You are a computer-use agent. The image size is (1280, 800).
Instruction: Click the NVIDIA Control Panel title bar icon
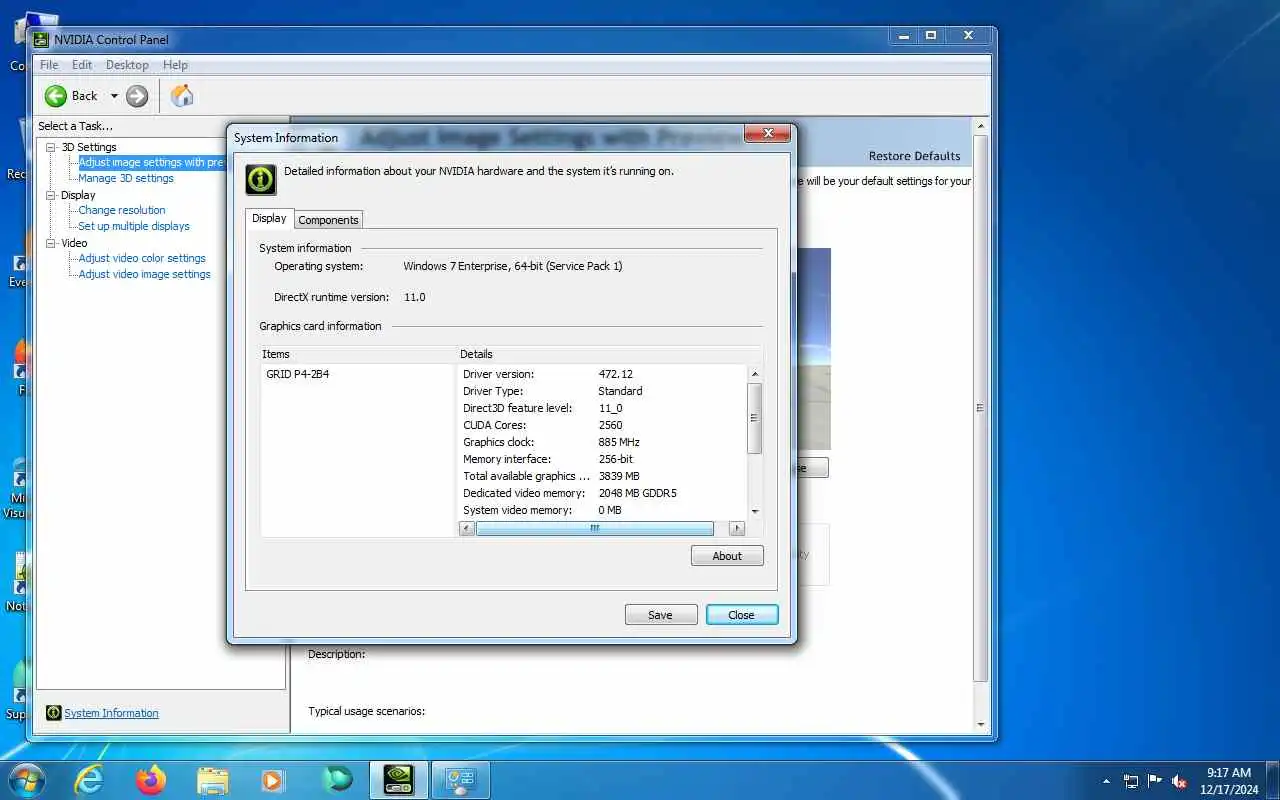(41, 40)
